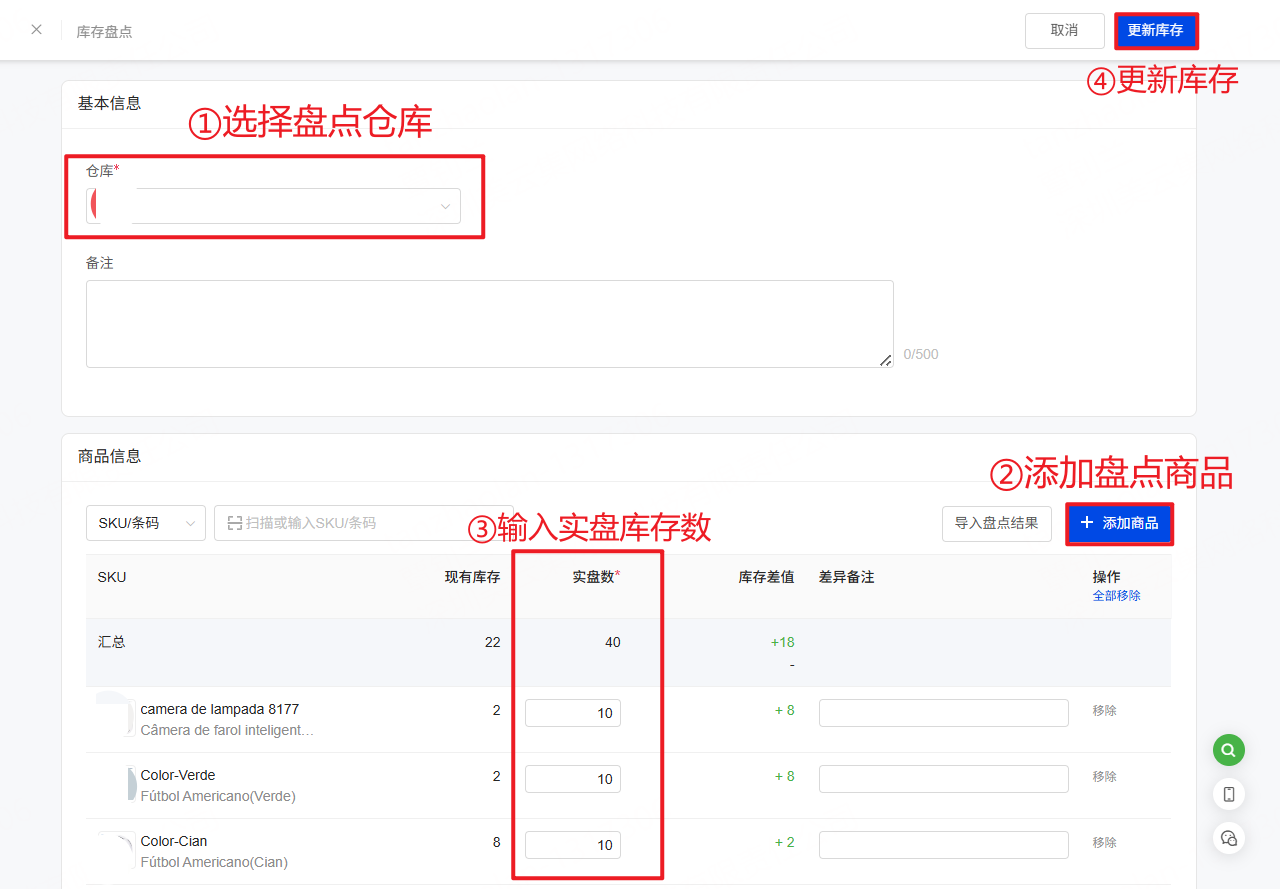Remove the Color-Cian row
The image size is (1280, 889).
pyautogui.click(x=1104, y=843)
